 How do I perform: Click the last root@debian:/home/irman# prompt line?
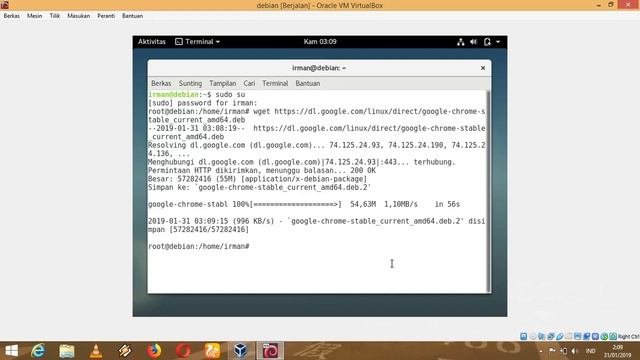199,246
